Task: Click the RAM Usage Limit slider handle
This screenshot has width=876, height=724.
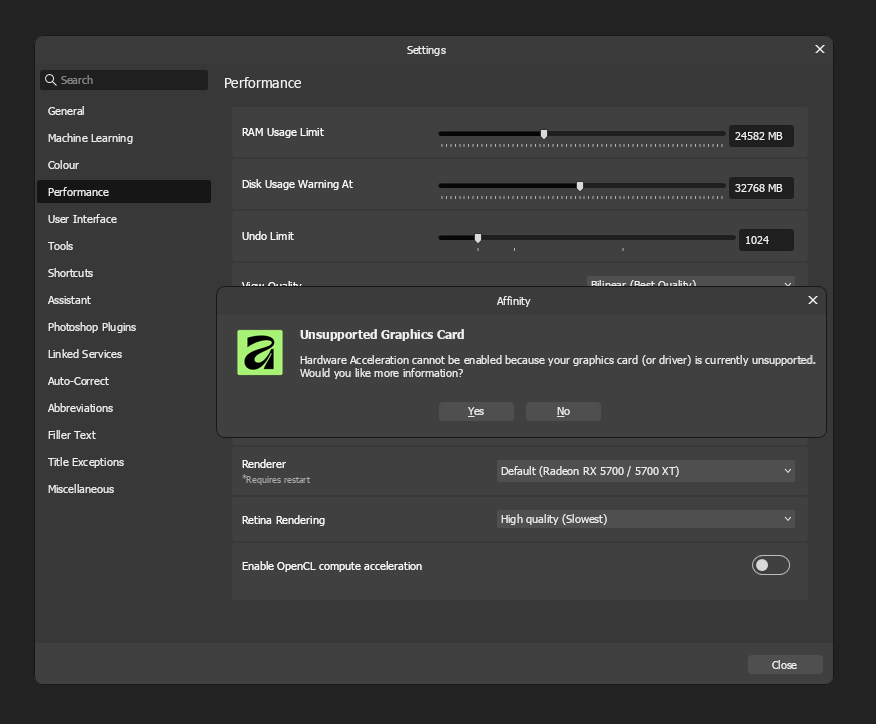Action: (544, 133)
